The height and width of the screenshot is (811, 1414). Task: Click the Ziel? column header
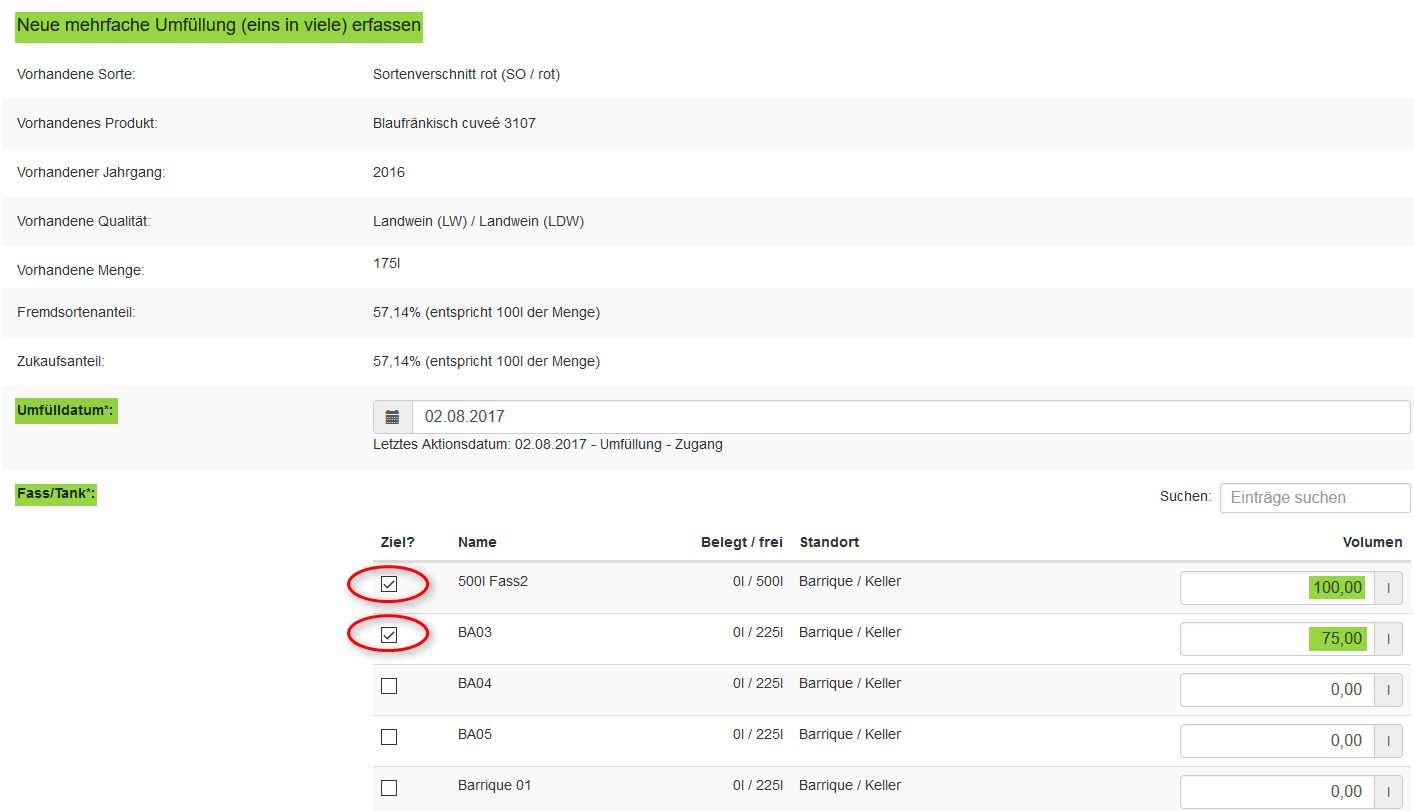397,542
